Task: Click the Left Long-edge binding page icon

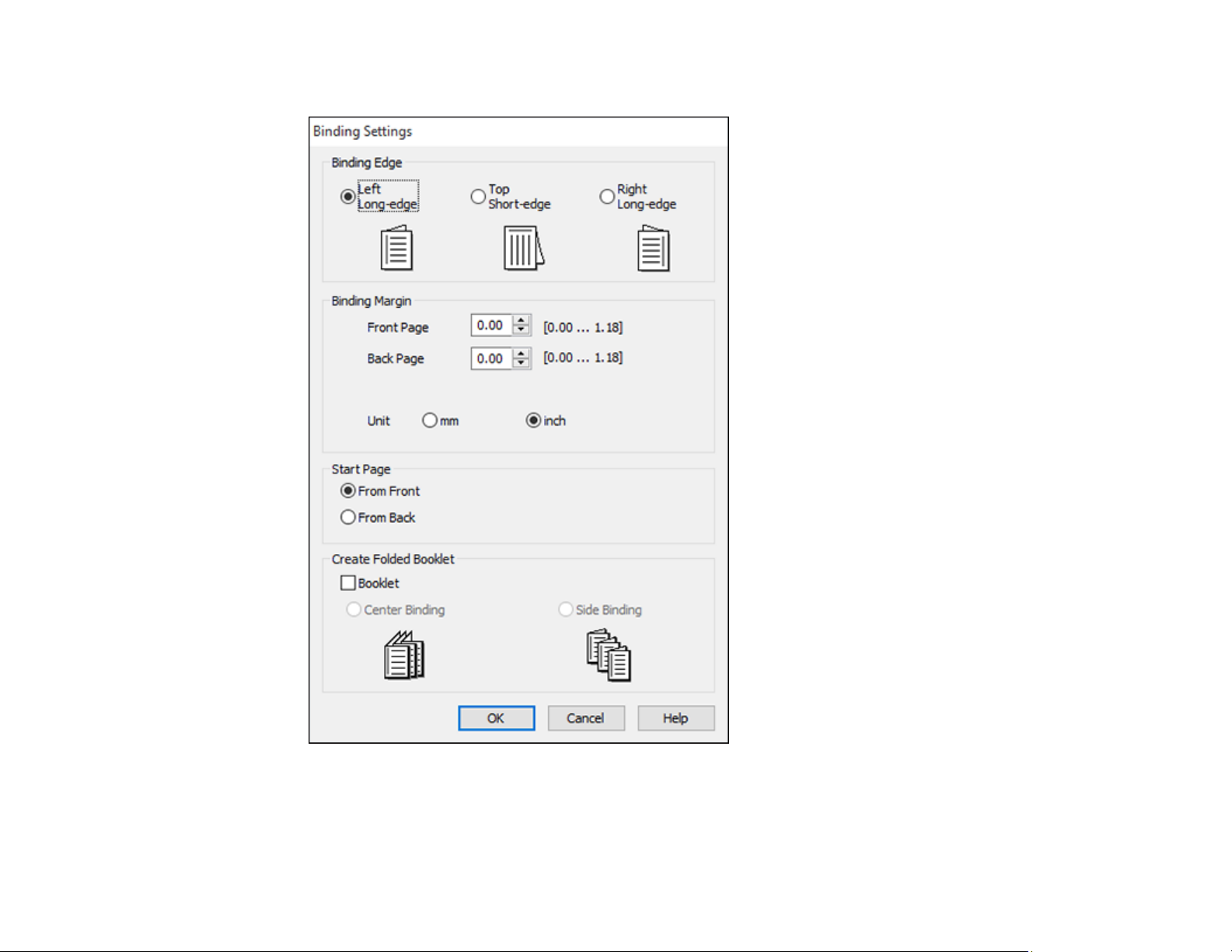Action: coord(396,248)
